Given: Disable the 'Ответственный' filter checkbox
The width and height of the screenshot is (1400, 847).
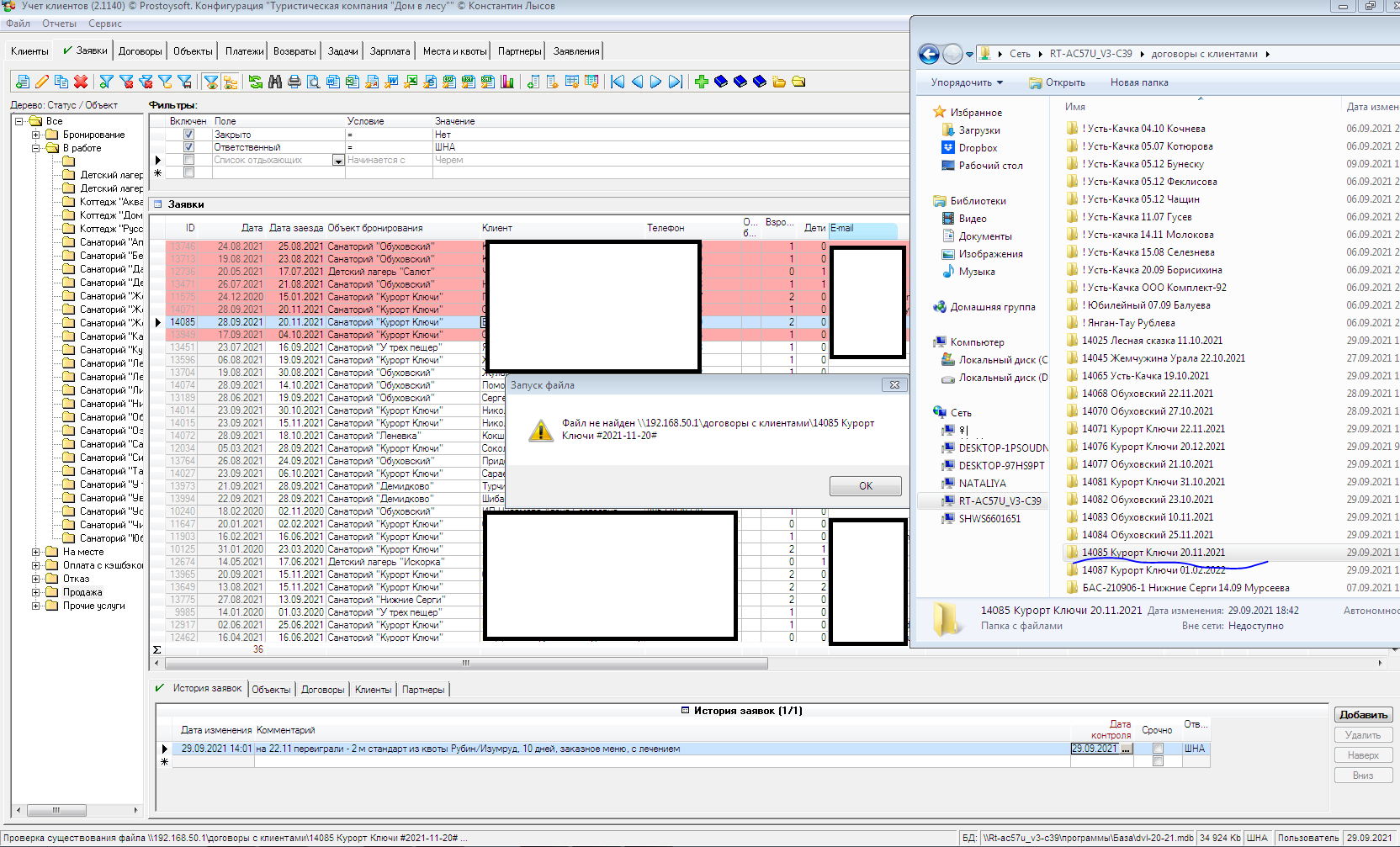Looking at the screenshot, I should tap(188, 146).
